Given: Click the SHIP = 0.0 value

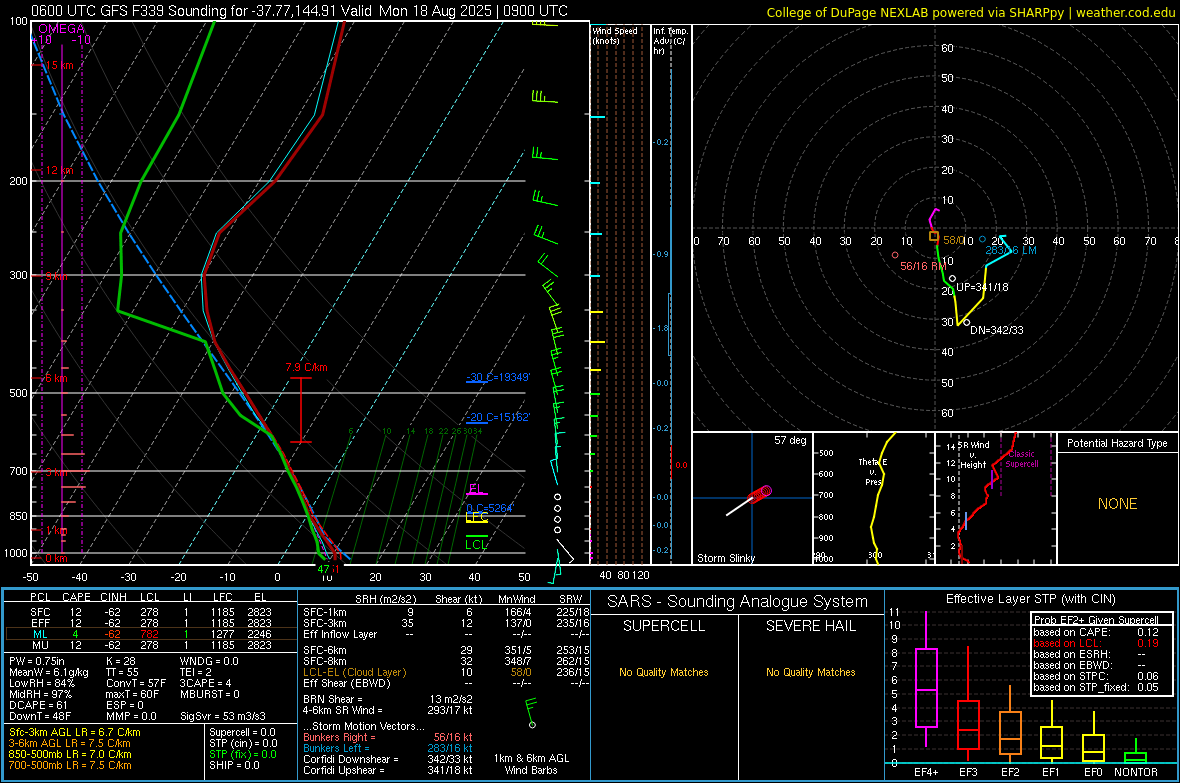Looking at the screenshot, I should [234, 765].
